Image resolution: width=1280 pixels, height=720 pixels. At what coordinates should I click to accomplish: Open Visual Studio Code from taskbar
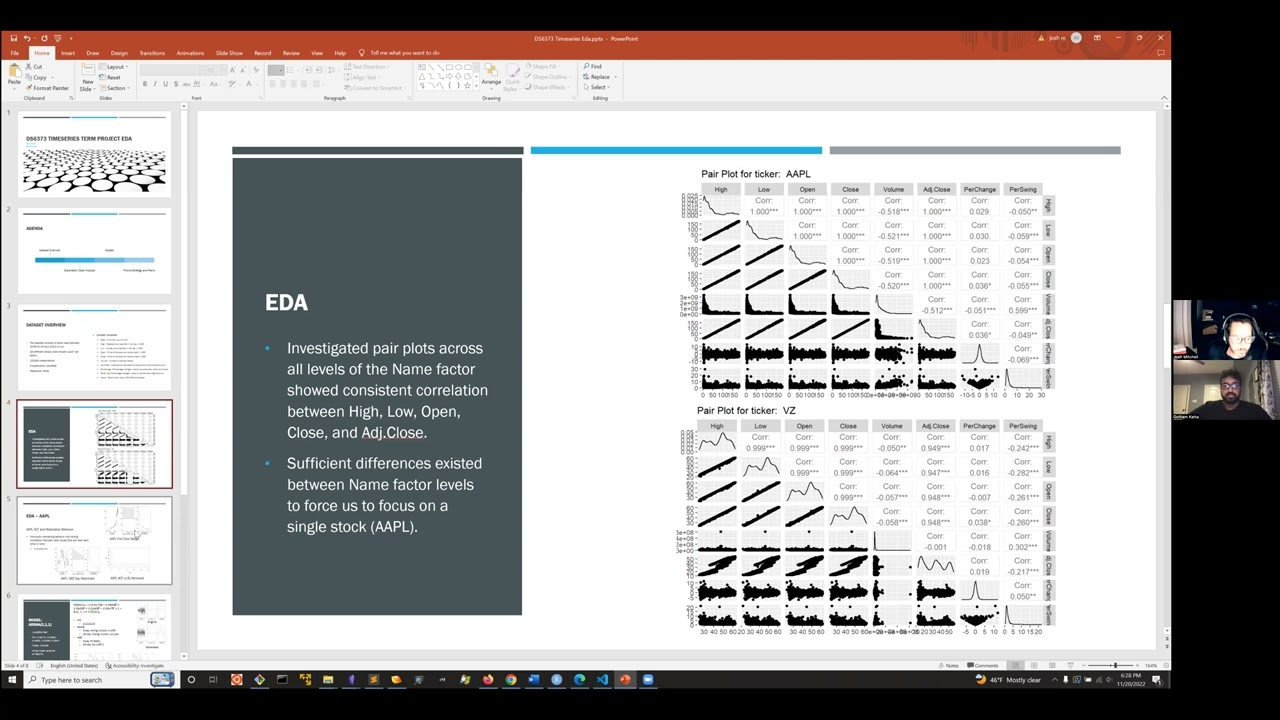602,680
